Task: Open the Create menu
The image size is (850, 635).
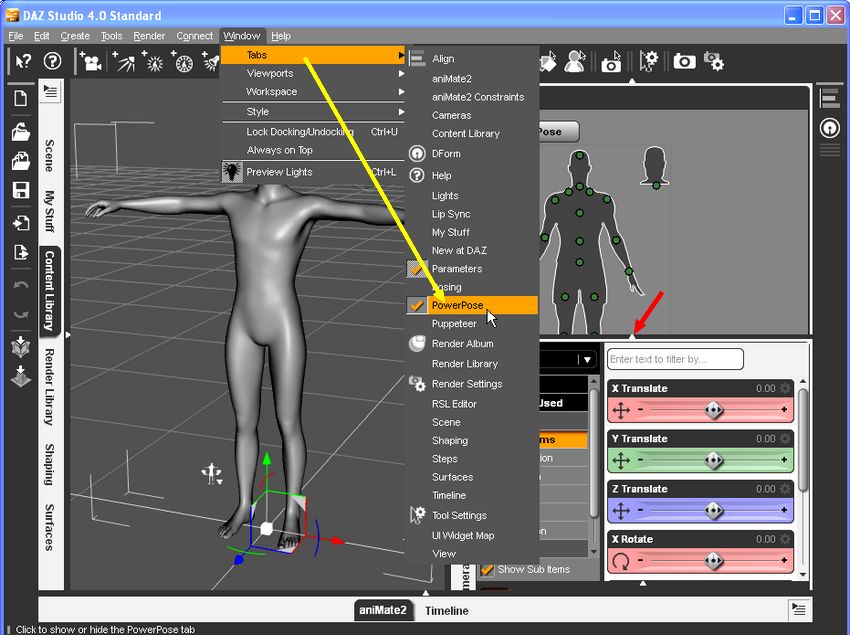Action: pyautogui.click(x=75, y=36)
